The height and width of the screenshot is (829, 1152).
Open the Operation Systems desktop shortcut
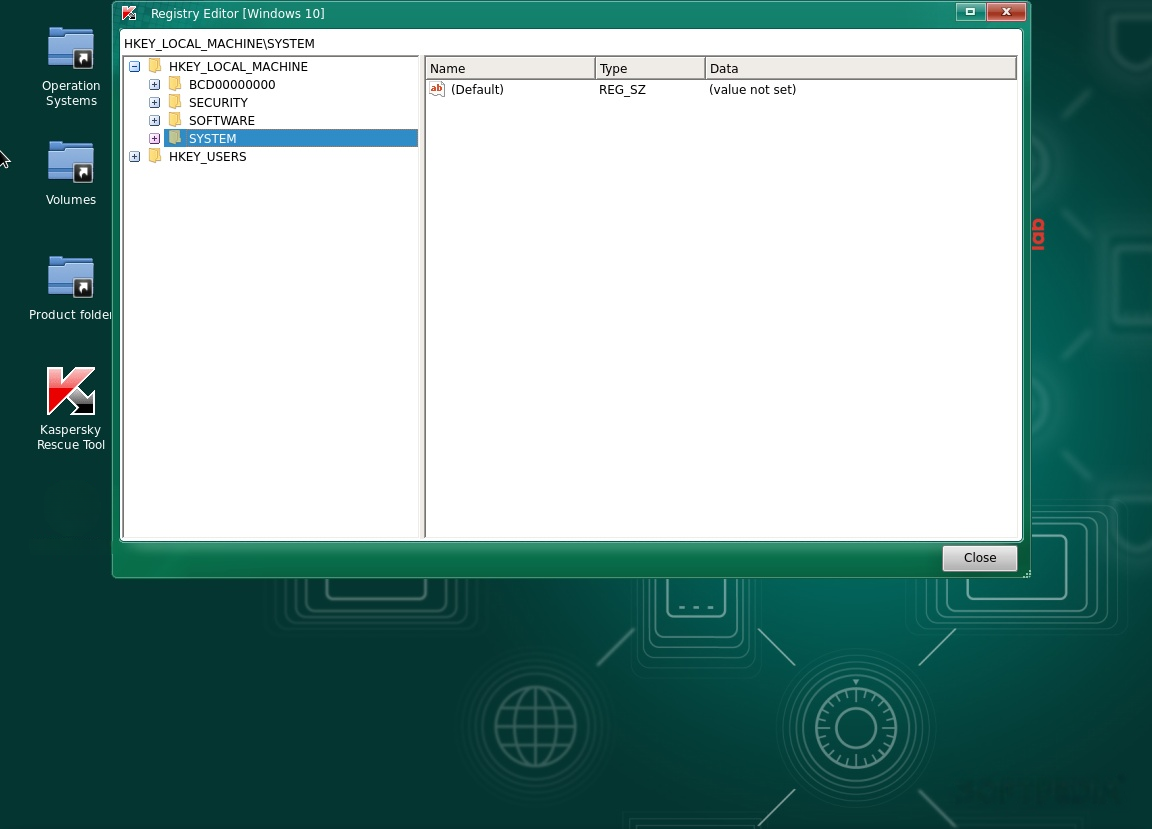(71, 67)
